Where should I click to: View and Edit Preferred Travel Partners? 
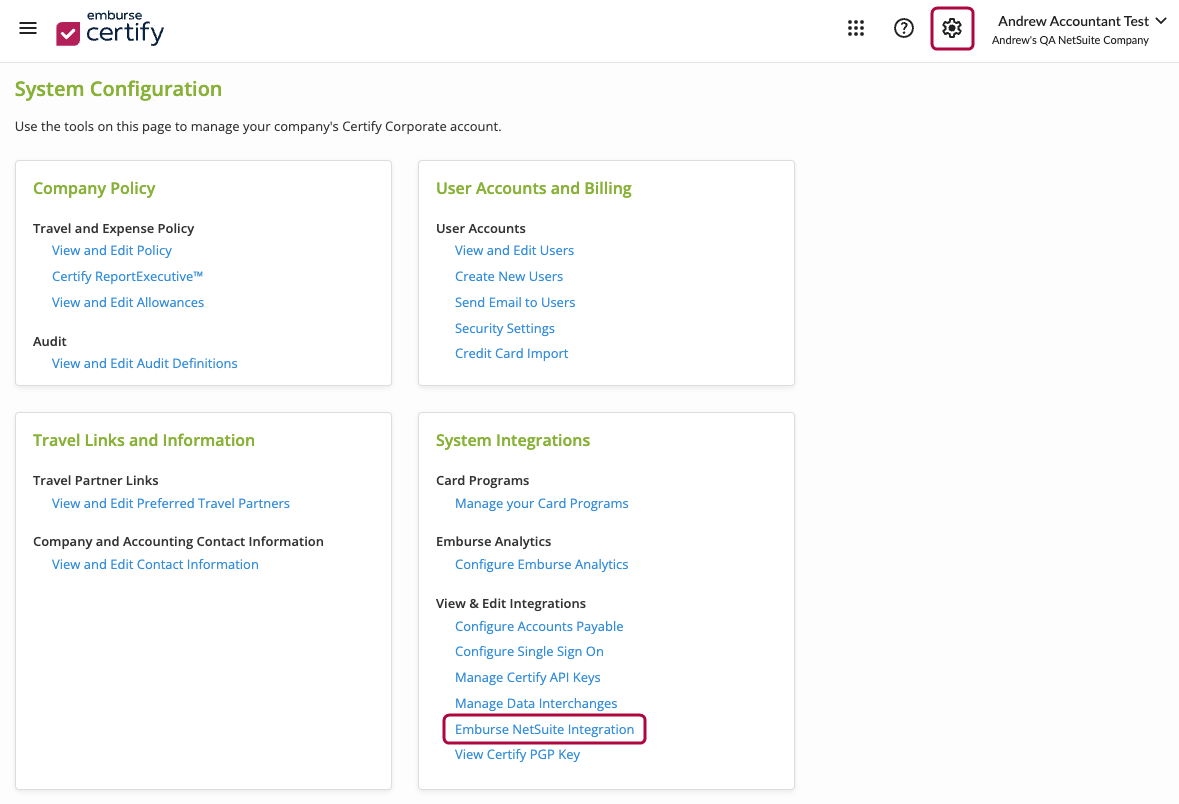[x=170, y=503]
